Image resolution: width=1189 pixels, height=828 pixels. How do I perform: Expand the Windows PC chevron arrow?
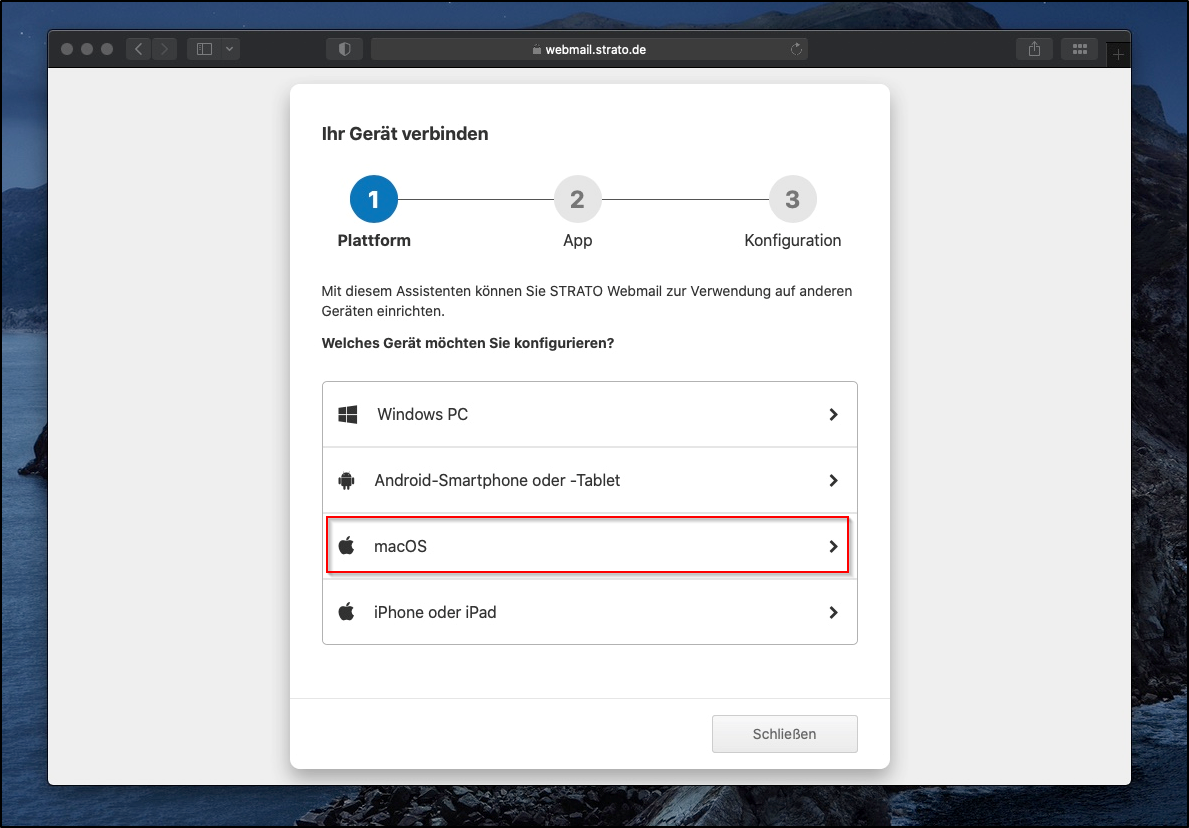click(833, 414)
